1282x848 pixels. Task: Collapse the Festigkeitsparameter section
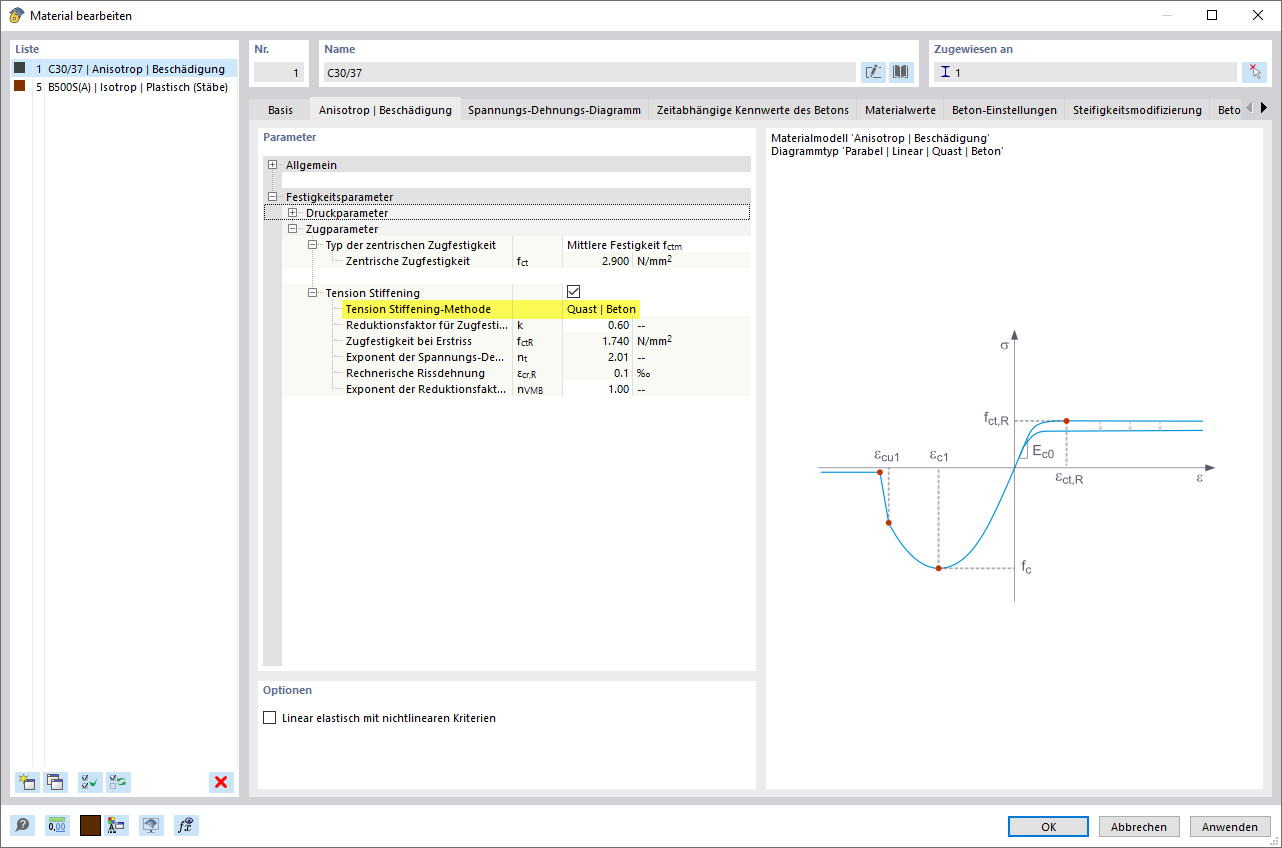click(272, 197)
